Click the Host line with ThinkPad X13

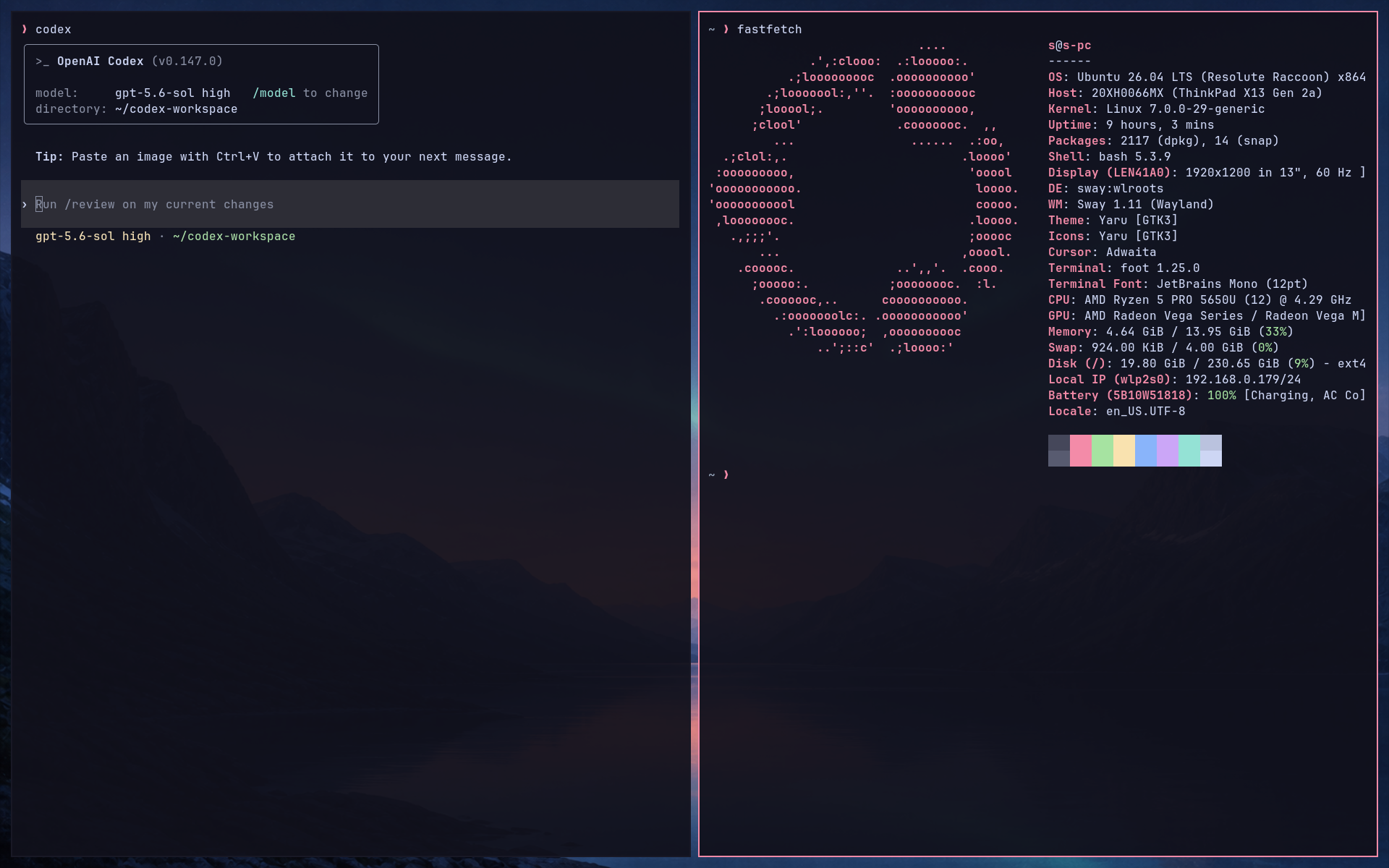[x=1186, y=93]
